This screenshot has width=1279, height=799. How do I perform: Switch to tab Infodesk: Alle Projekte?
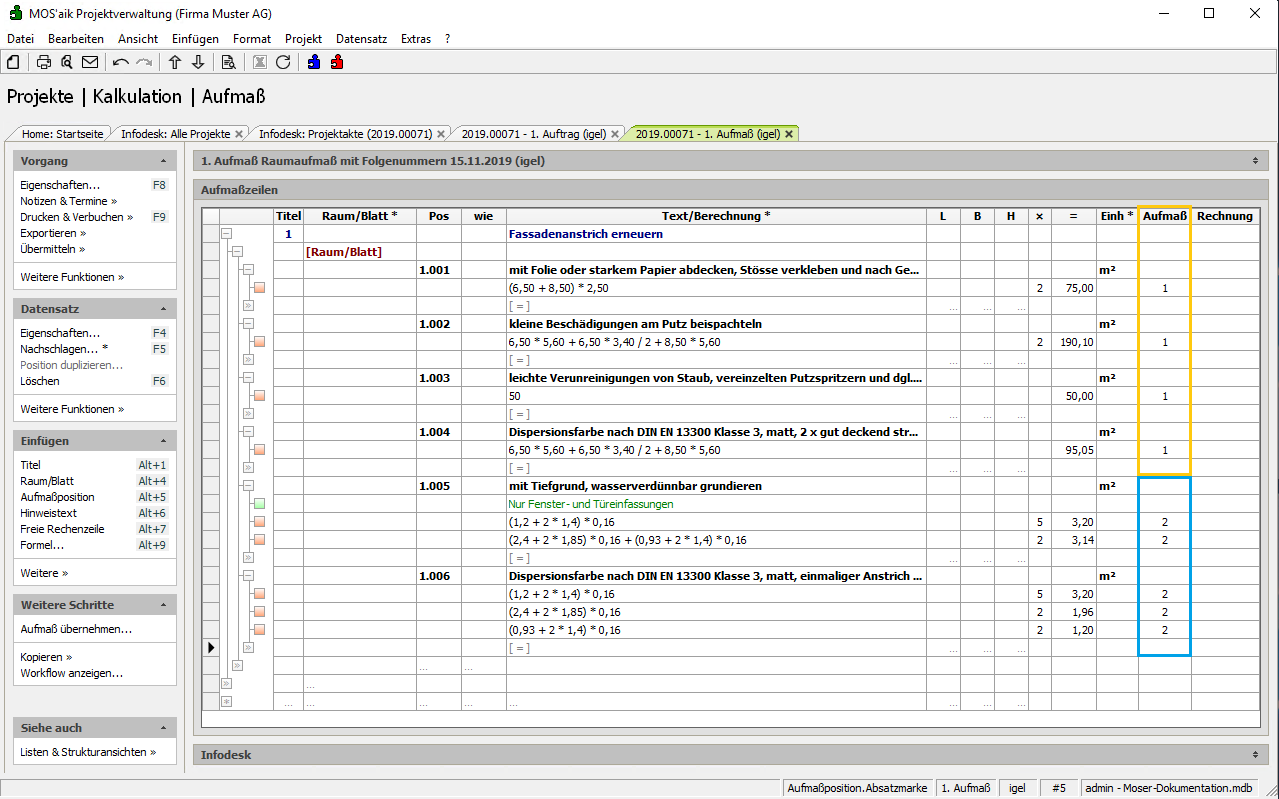(175, 133)
